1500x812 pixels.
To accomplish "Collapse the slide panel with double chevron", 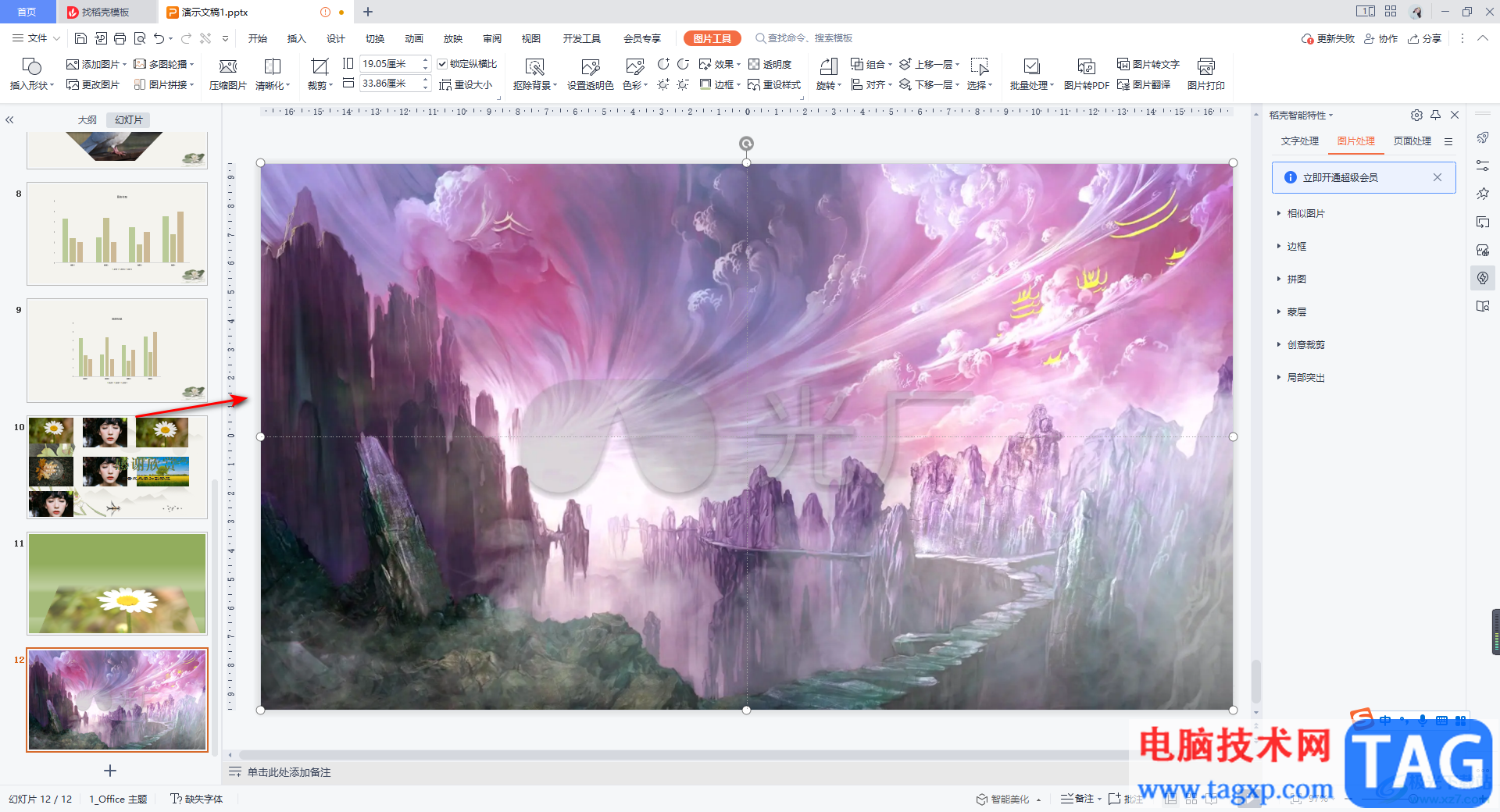I will click(10, 119).
